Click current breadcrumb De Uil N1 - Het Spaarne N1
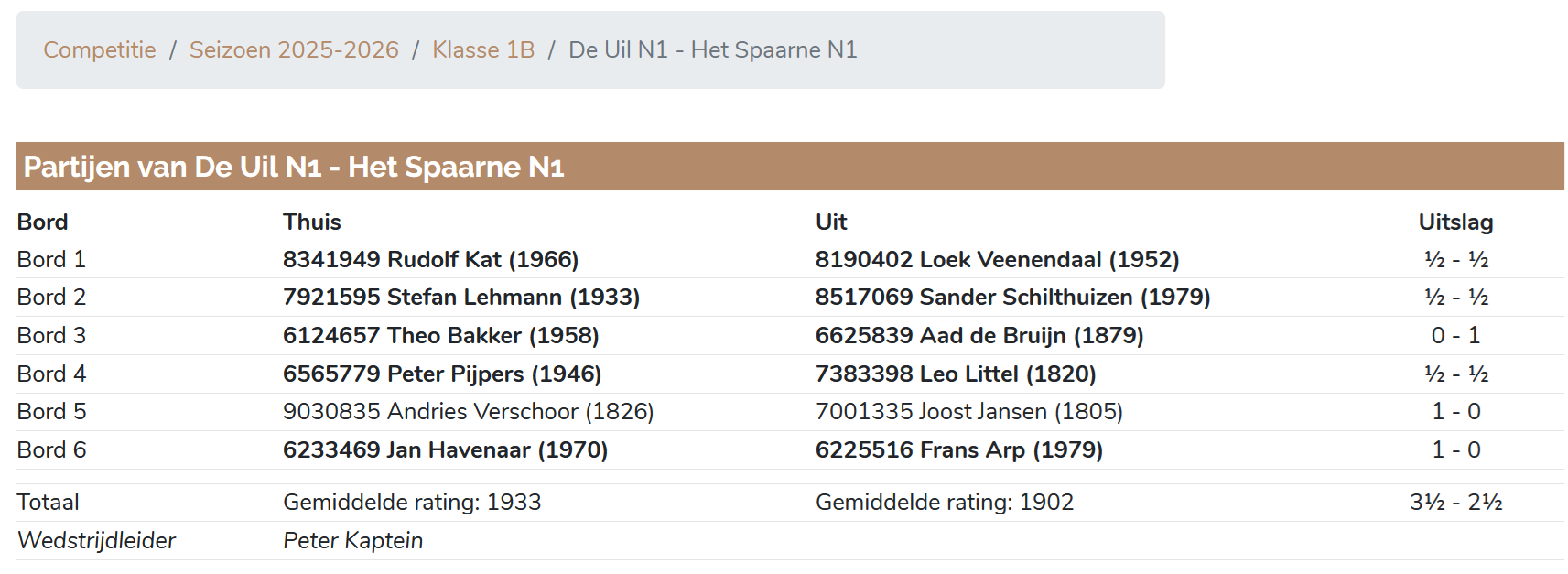 tap(712, 49)
